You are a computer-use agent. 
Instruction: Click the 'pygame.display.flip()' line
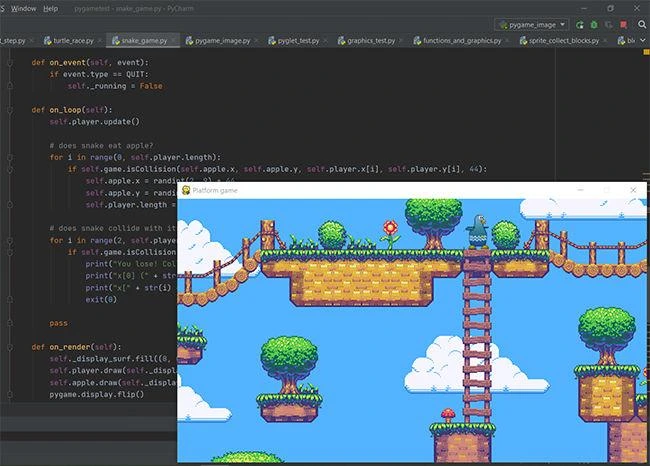97,394
